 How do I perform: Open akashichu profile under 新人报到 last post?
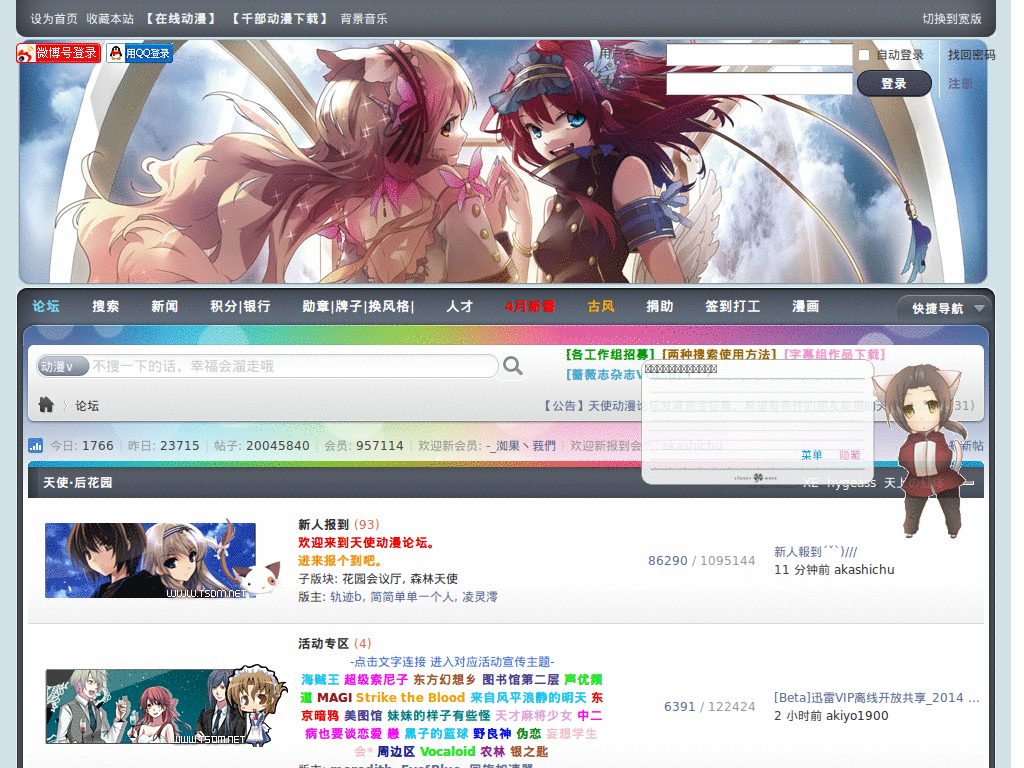(864, 569)
